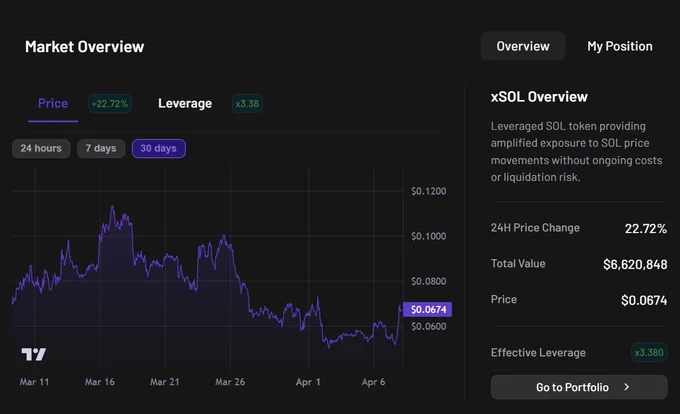Click the x3.380 effective leverage badge
680x414 pixels.
click(649, 352)
